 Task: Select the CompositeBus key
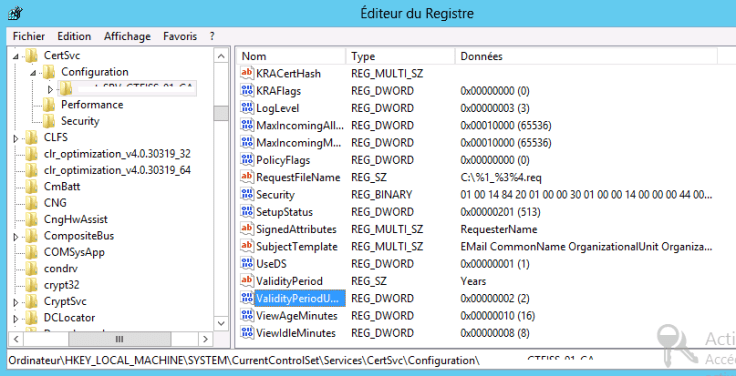(x=79, y=236)
